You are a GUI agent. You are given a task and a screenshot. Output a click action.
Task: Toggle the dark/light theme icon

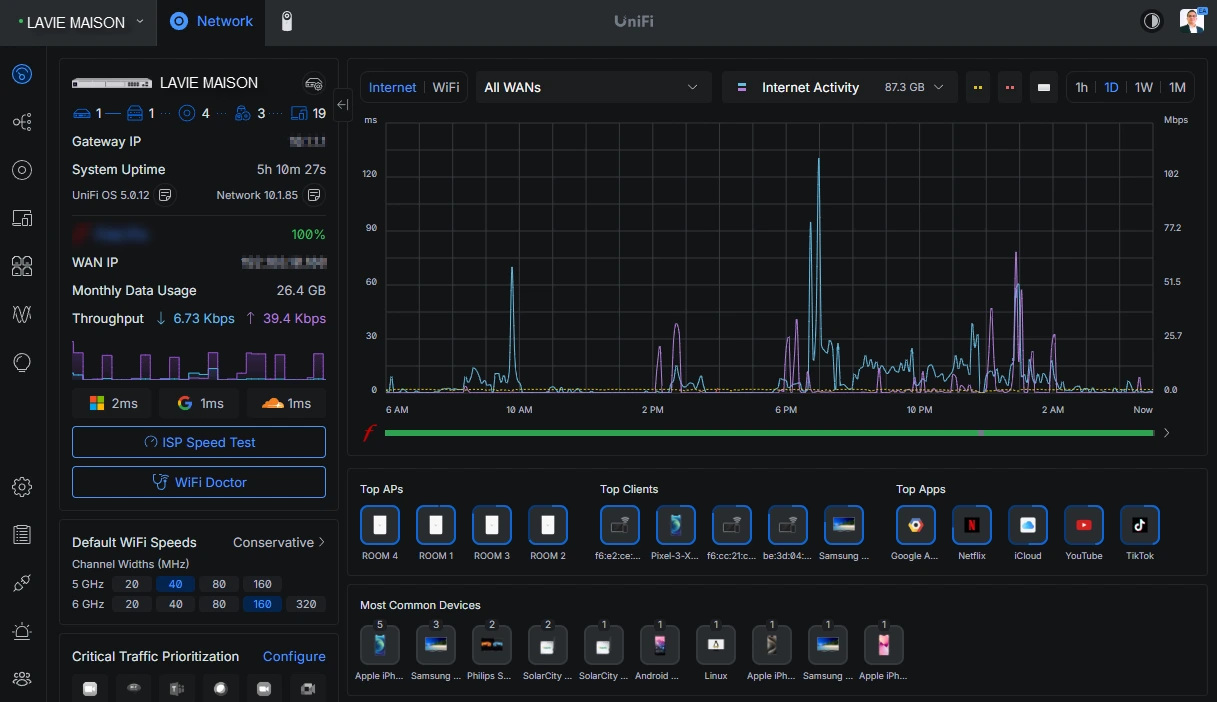click(1152, 22)
